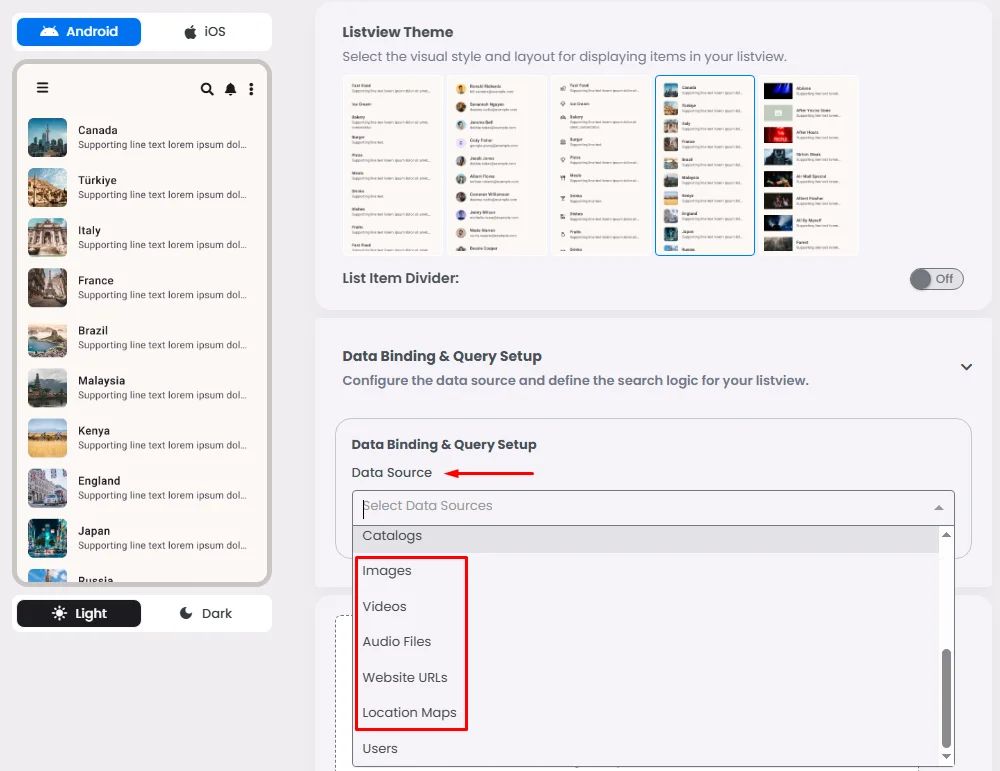Click the Japan night street thumbnail
Viewport: 1000px width, 771px height.
(47, 538)
